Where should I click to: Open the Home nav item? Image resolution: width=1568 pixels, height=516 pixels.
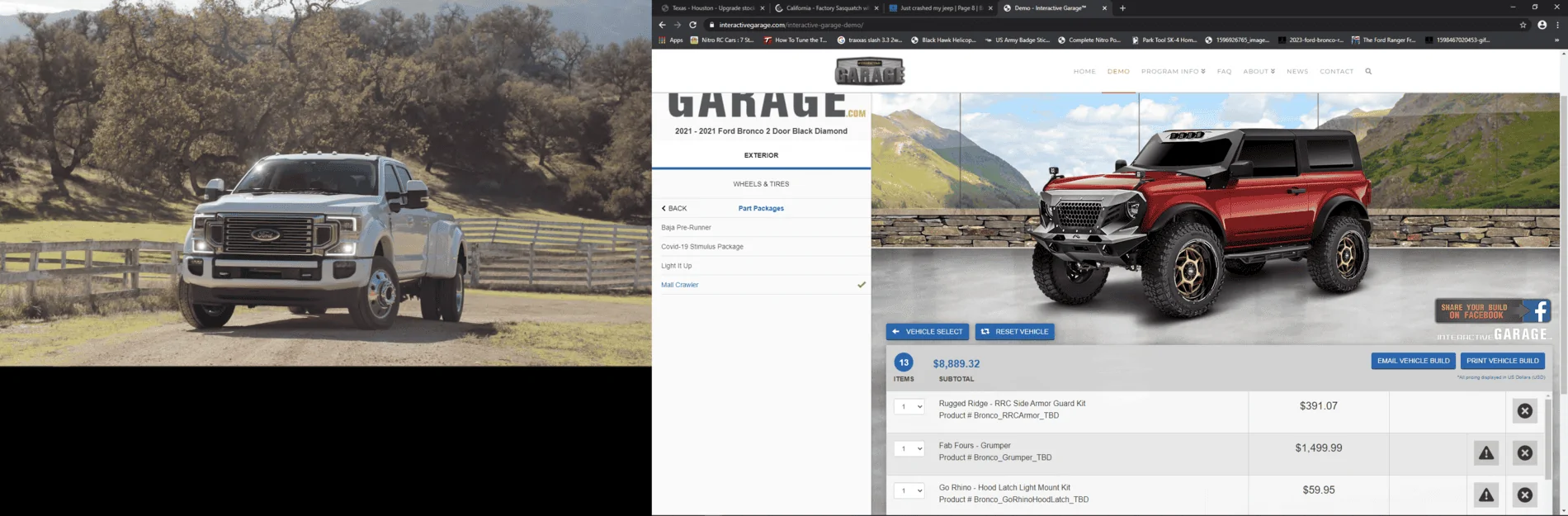[1084, 72]
